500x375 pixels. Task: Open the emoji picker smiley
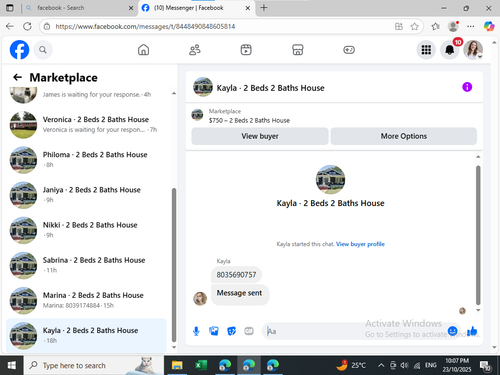click(452, 331)
